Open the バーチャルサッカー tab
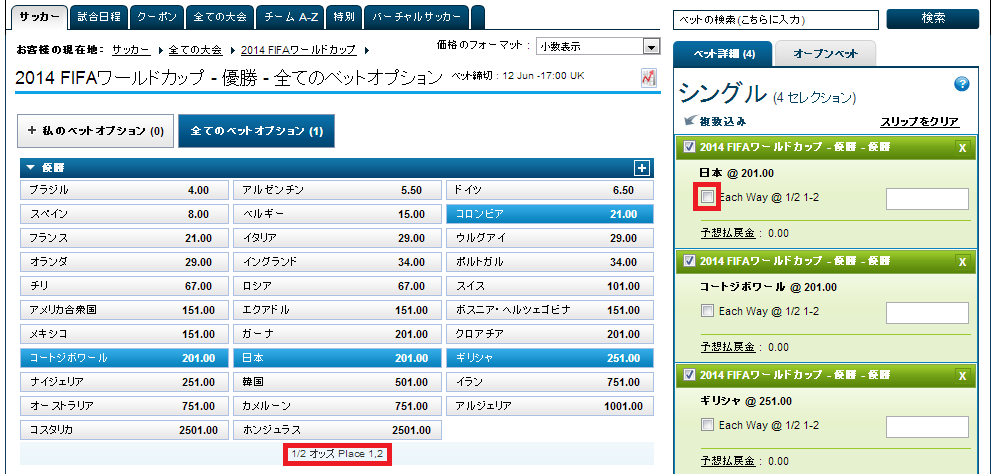994x474 pixels. [417, 17]
